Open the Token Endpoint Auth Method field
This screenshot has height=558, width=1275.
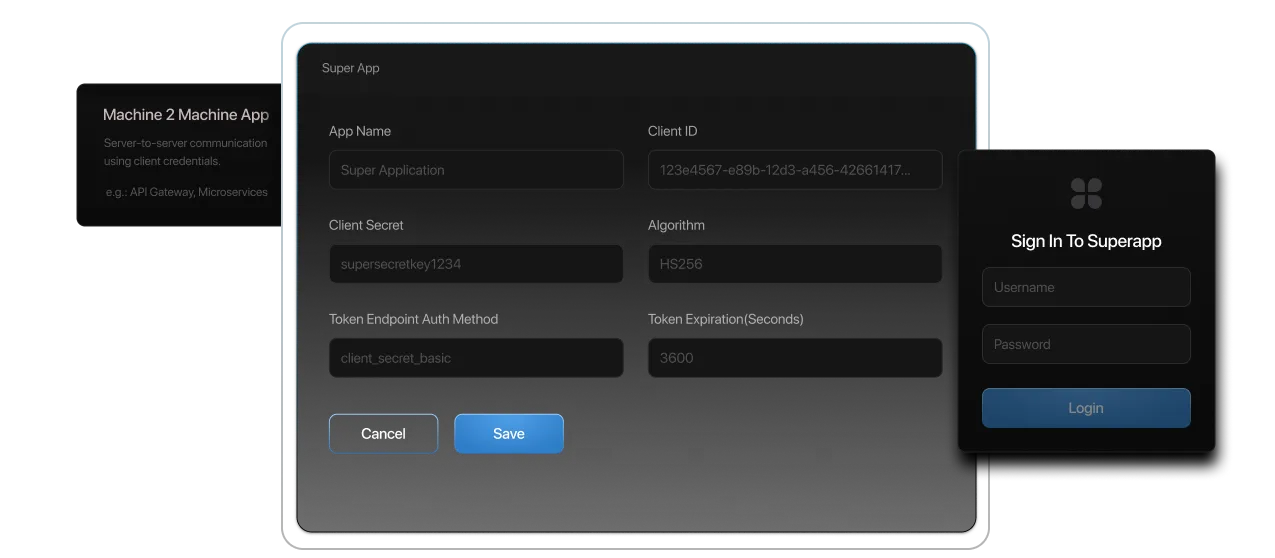476,358
